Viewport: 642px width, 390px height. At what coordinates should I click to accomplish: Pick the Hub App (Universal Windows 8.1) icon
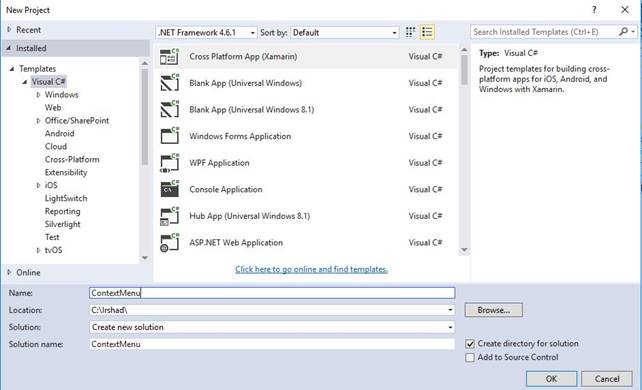click(170, 216)
